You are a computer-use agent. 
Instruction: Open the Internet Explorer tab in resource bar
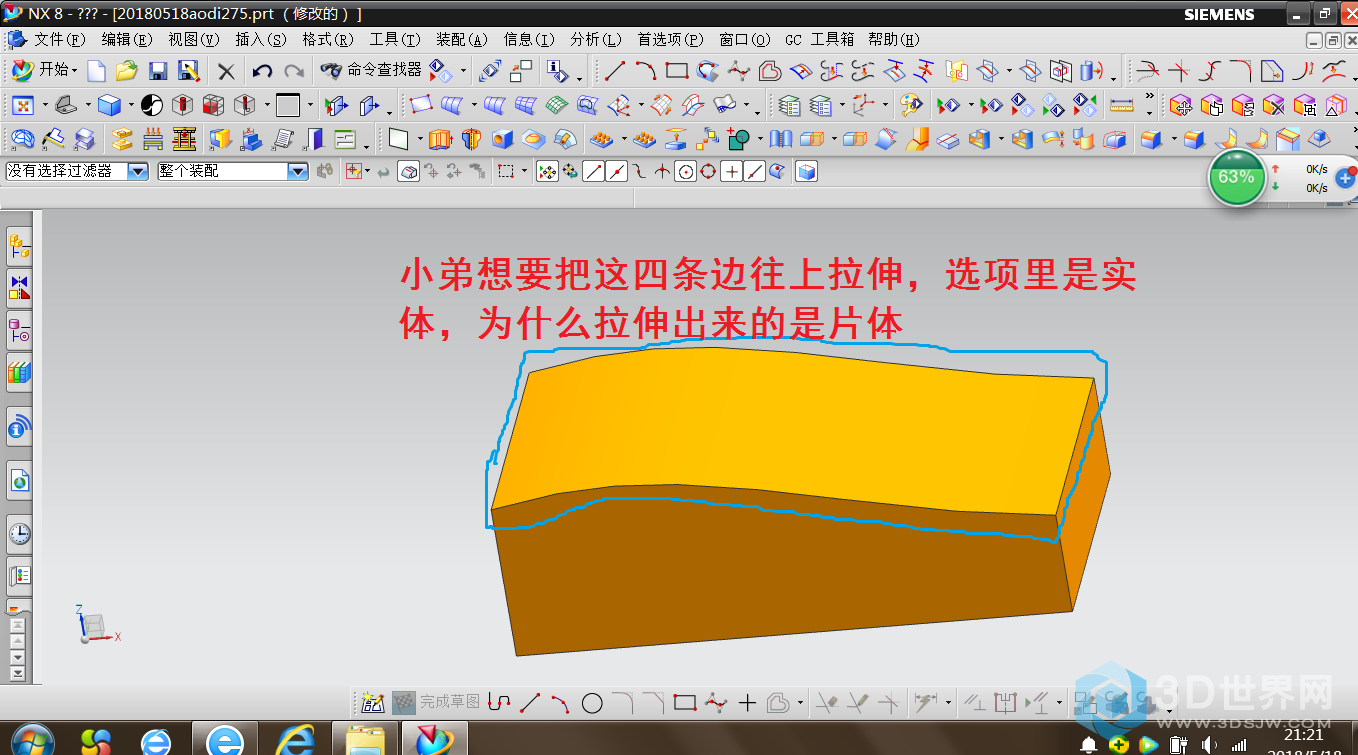[19, 480]
